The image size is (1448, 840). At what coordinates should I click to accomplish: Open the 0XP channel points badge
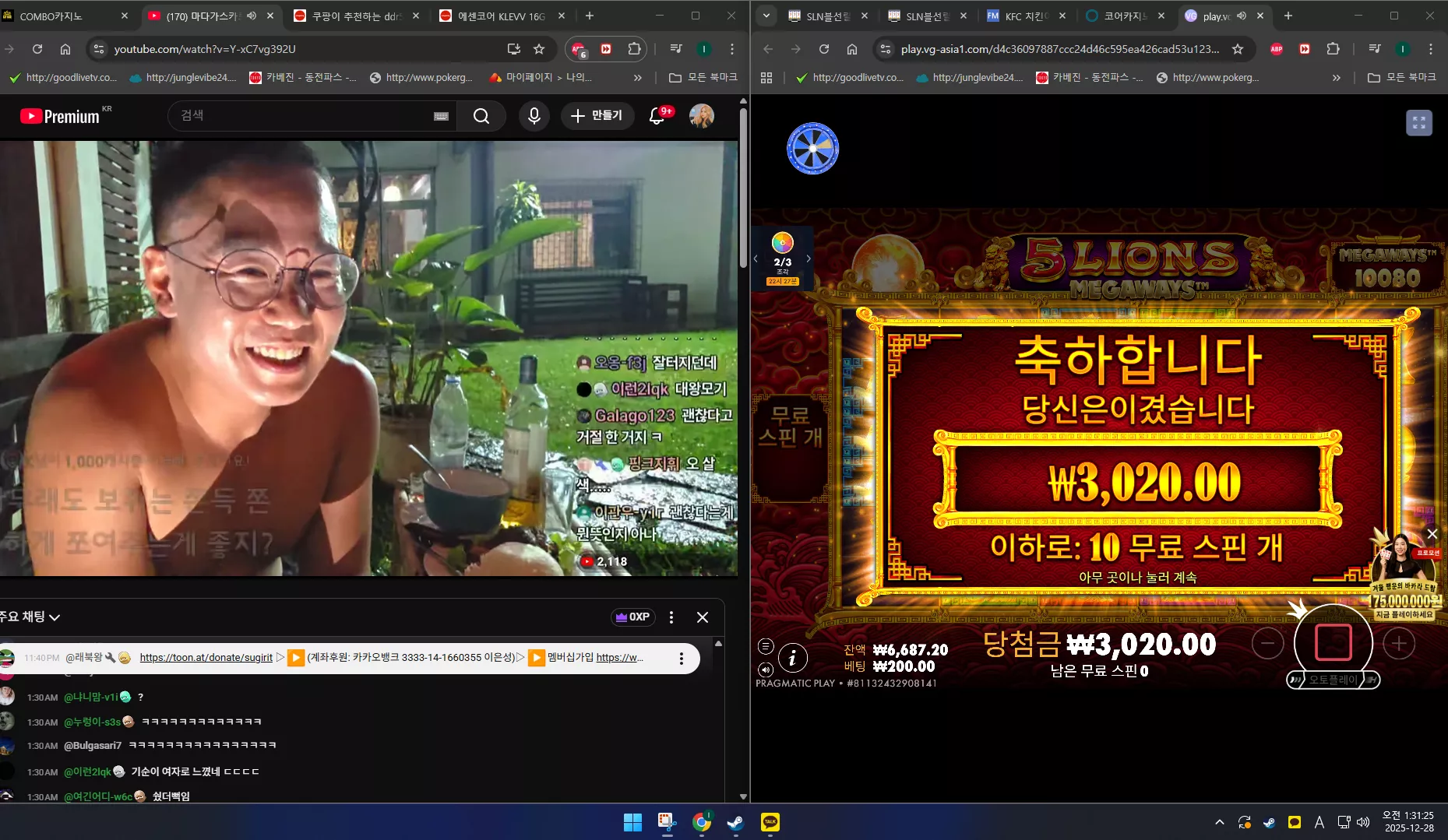632,617
